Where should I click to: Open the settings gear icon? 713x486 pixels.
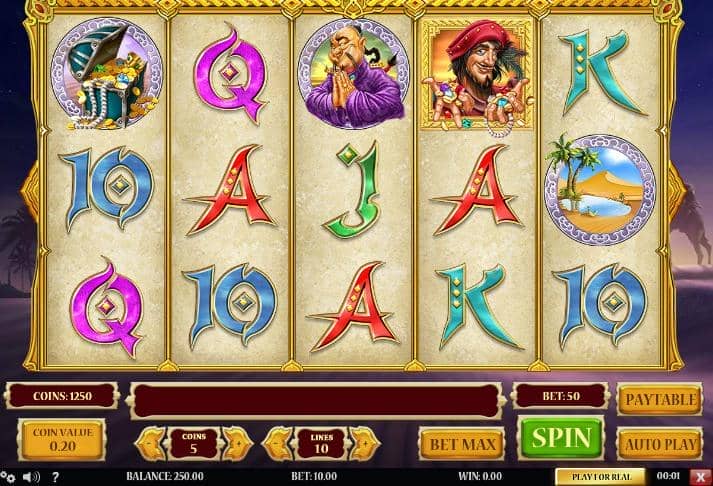pos(8,477)
